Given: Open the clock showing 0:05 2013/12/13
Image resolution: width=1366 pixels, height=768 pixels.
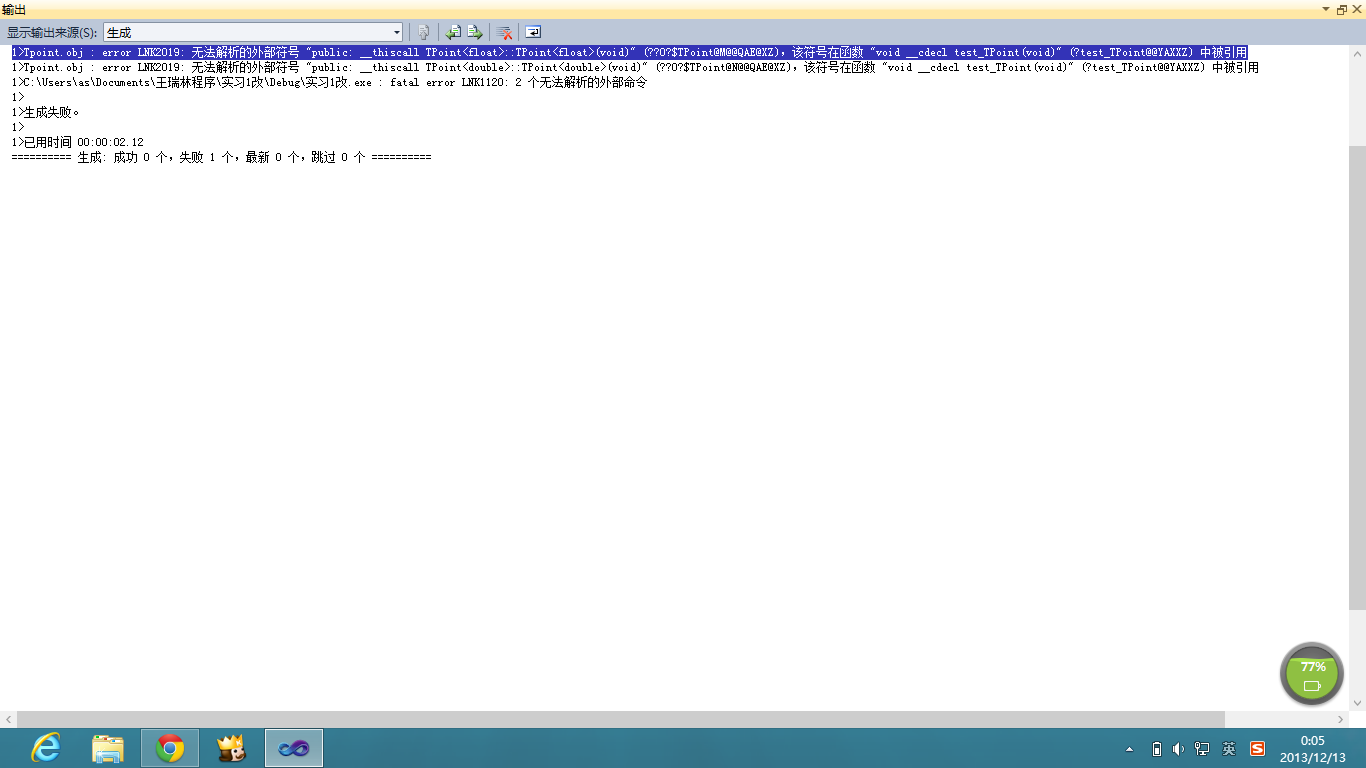Looking at the screenshot, I should 1312,749.
